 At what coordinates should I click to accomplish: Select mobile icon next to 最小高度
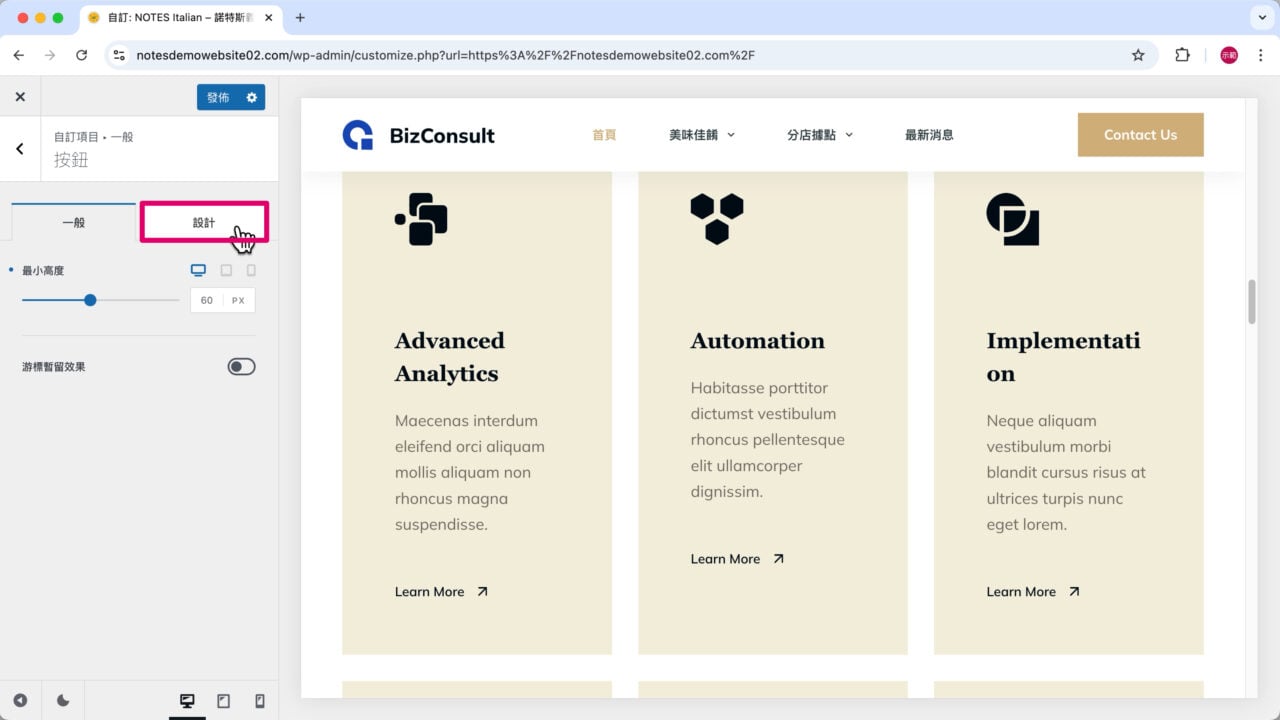point(251,271)
